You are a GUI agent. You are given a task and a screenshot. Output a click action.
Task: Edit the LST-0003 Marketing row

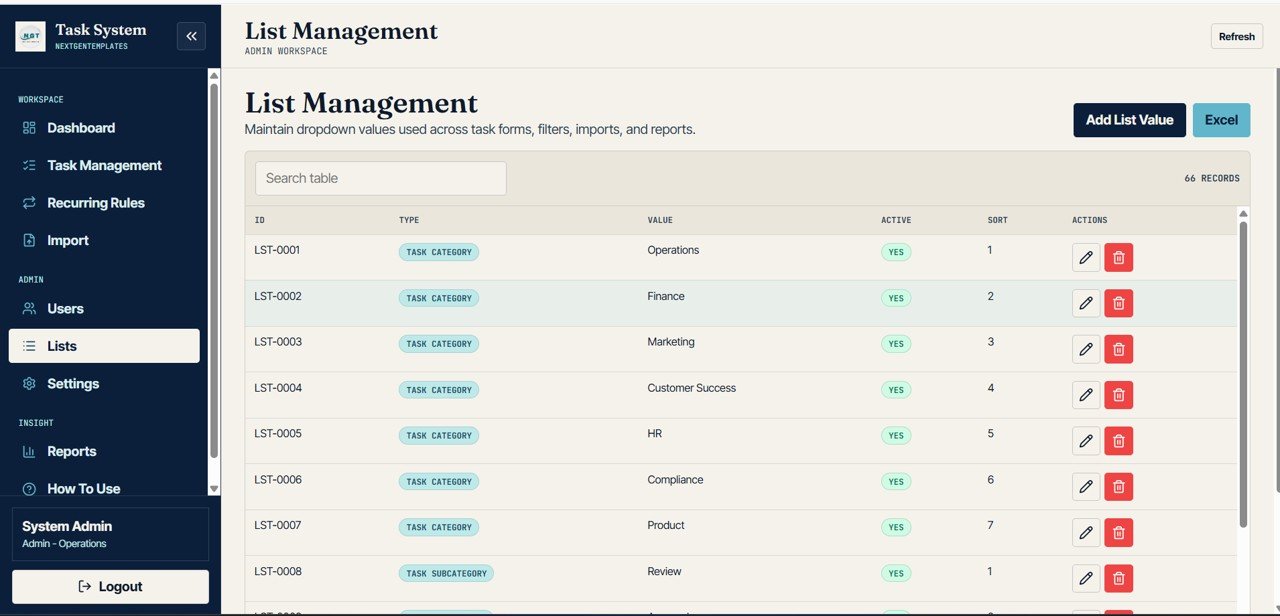click(x=1086, y=349)
